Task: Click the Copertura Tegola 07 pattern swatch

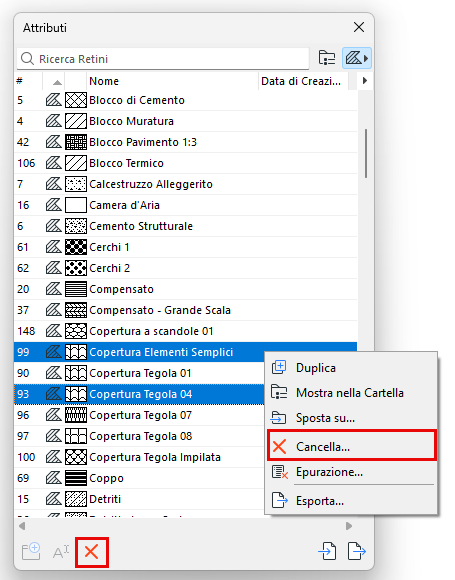Action: click(x=76, y=415)
